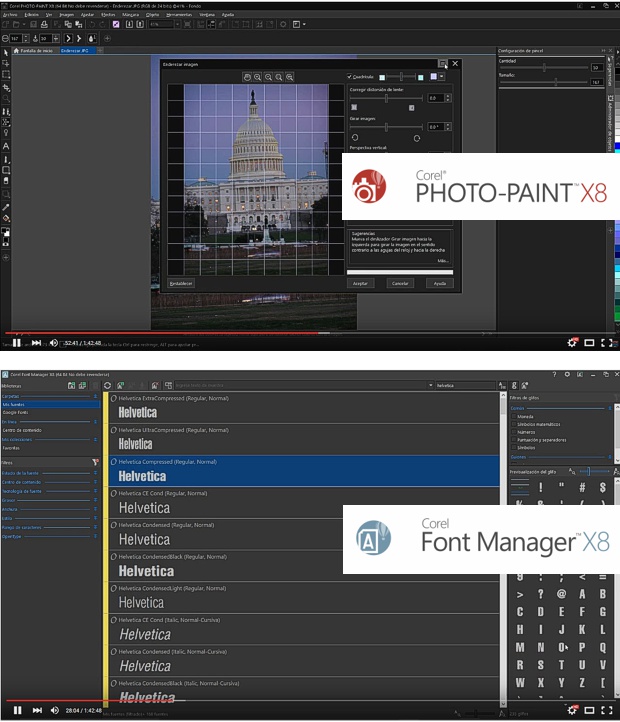Enter fullscreen in the top video player
This screenshot has width=620, height=722.
click(x=607, y=343)
